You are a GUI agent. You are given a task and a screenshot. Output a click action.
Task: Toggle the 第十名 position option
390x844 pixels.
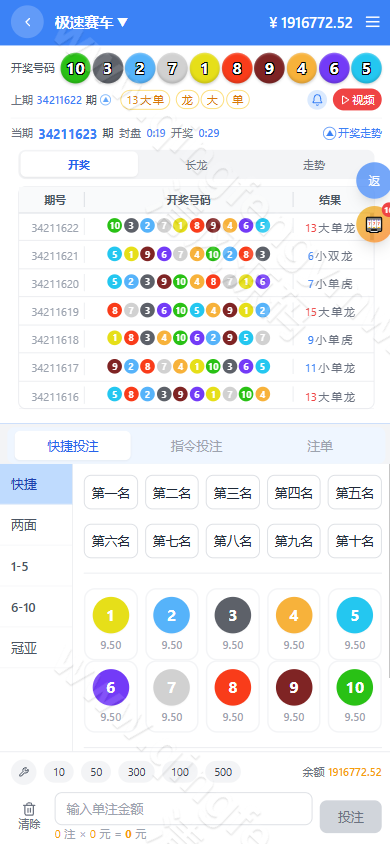[354, 541]
